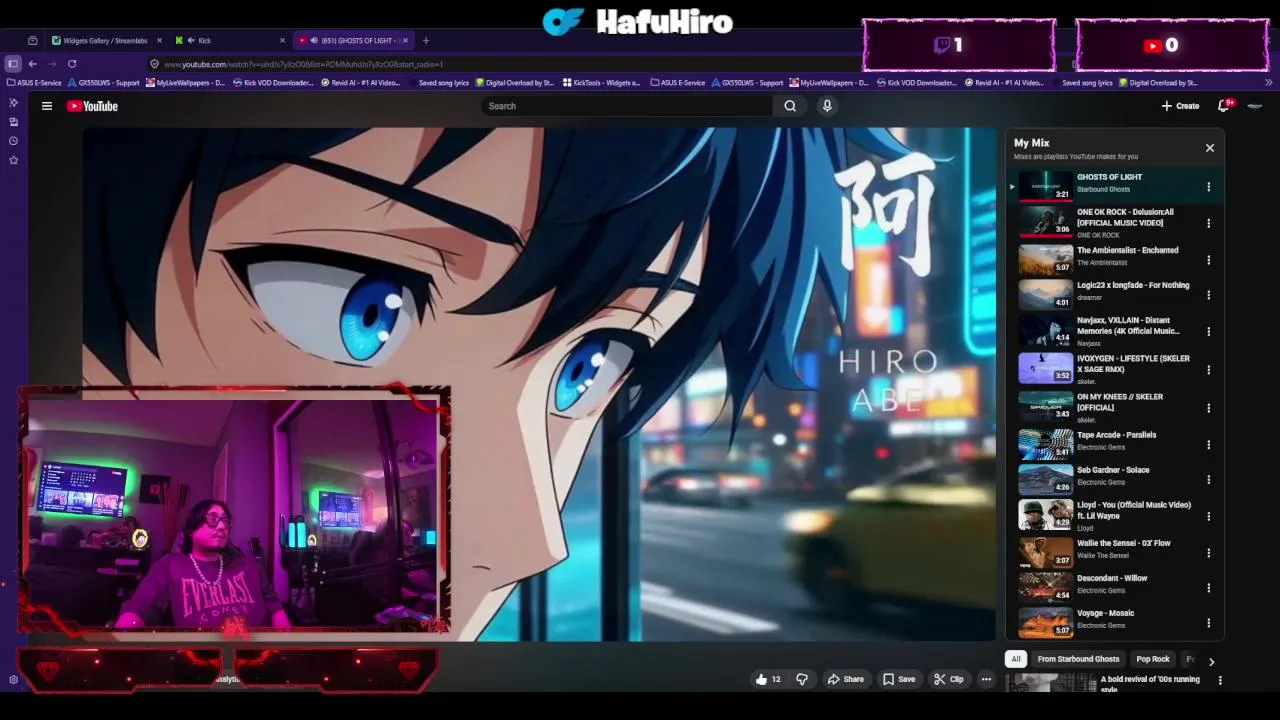Mute the GHOSTS OF LIGHT tab speaker
Viewport: 1280px width, 720px height.
pyautogui.click(x=314, y=41)
